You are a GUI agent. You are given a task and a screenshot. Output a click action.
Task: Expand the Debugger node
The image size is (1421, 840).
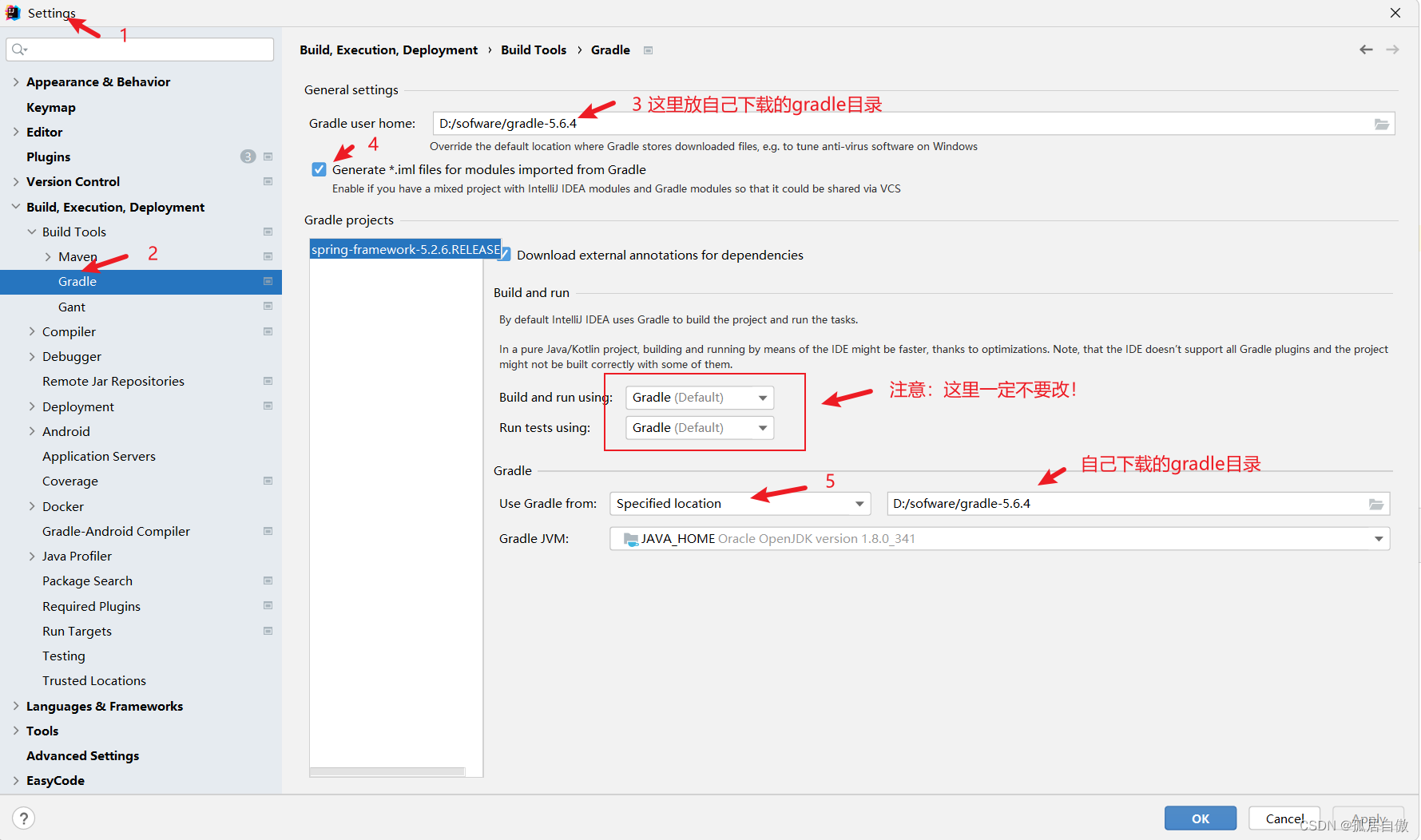pyautogui.click(x=32, y=356)
